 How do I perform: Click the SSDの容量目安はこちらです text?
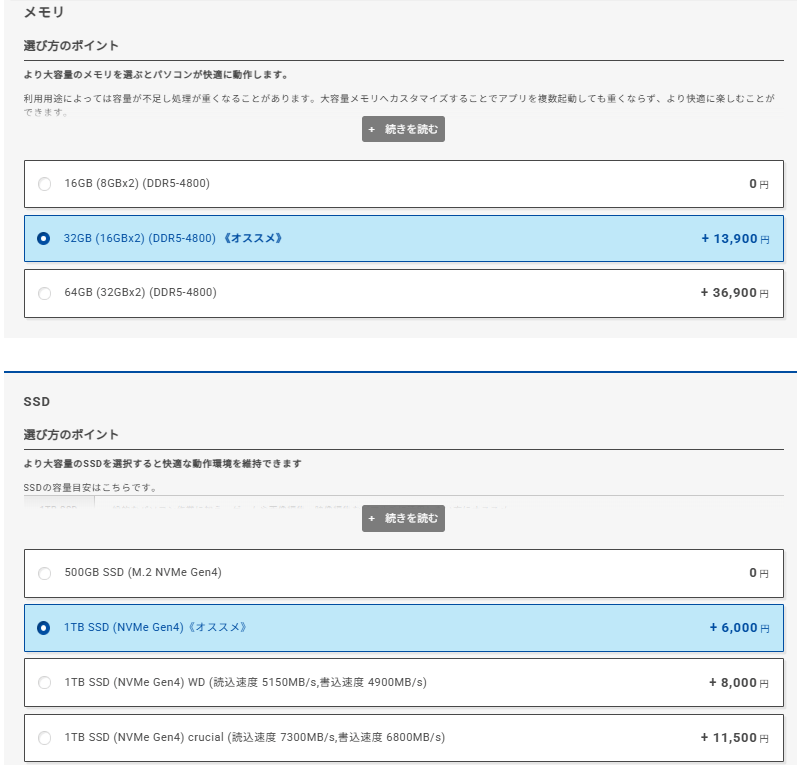[x=90, y=487]
